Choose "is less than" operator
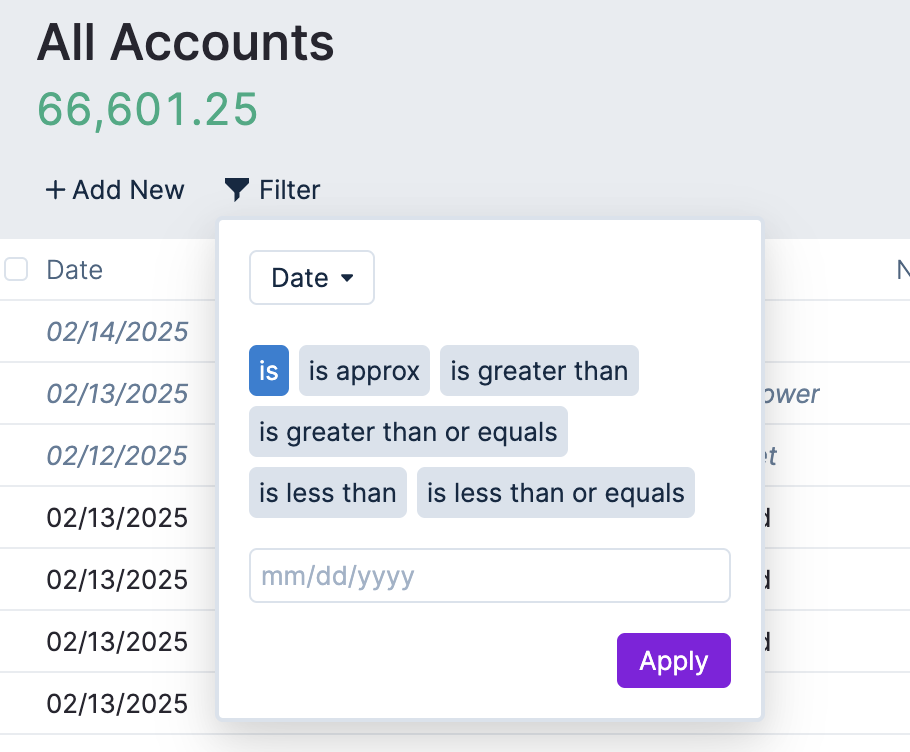 [x=327, y=493]
